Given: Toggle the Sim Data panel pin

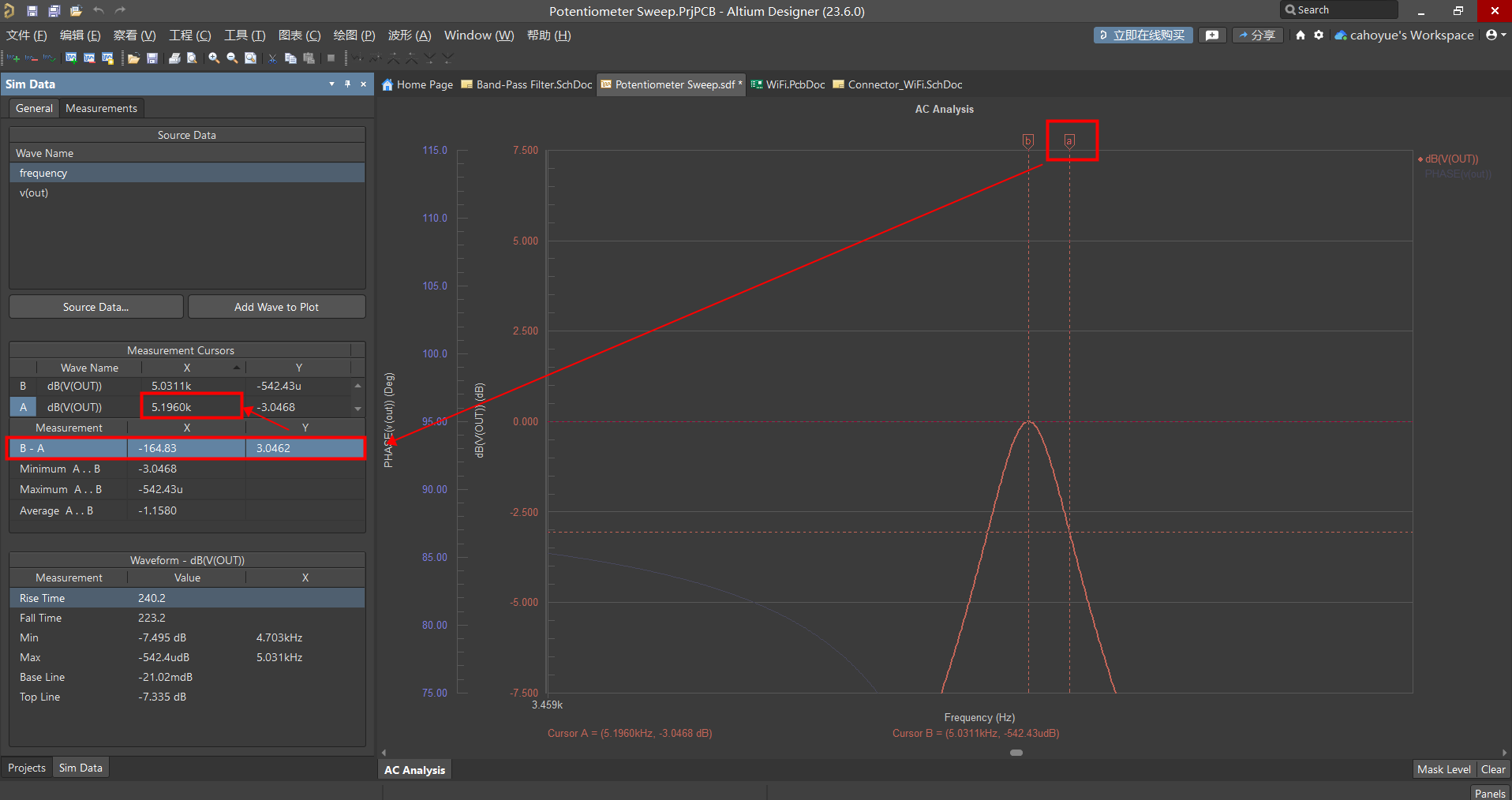Looking at the screenshot, I should (x=347, y=84).
